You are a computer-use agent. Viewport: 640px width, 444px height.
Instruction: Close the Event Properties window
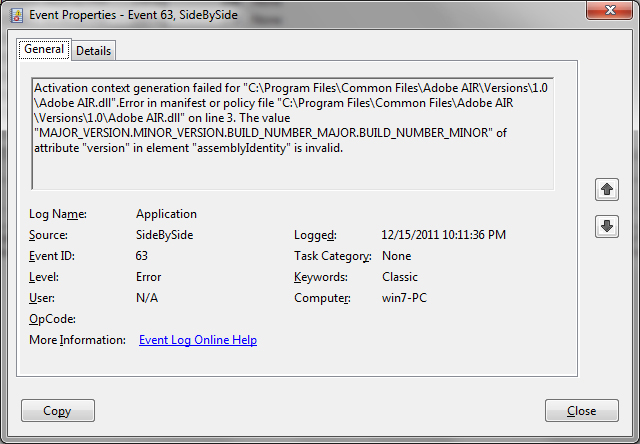tap(610, 10)
